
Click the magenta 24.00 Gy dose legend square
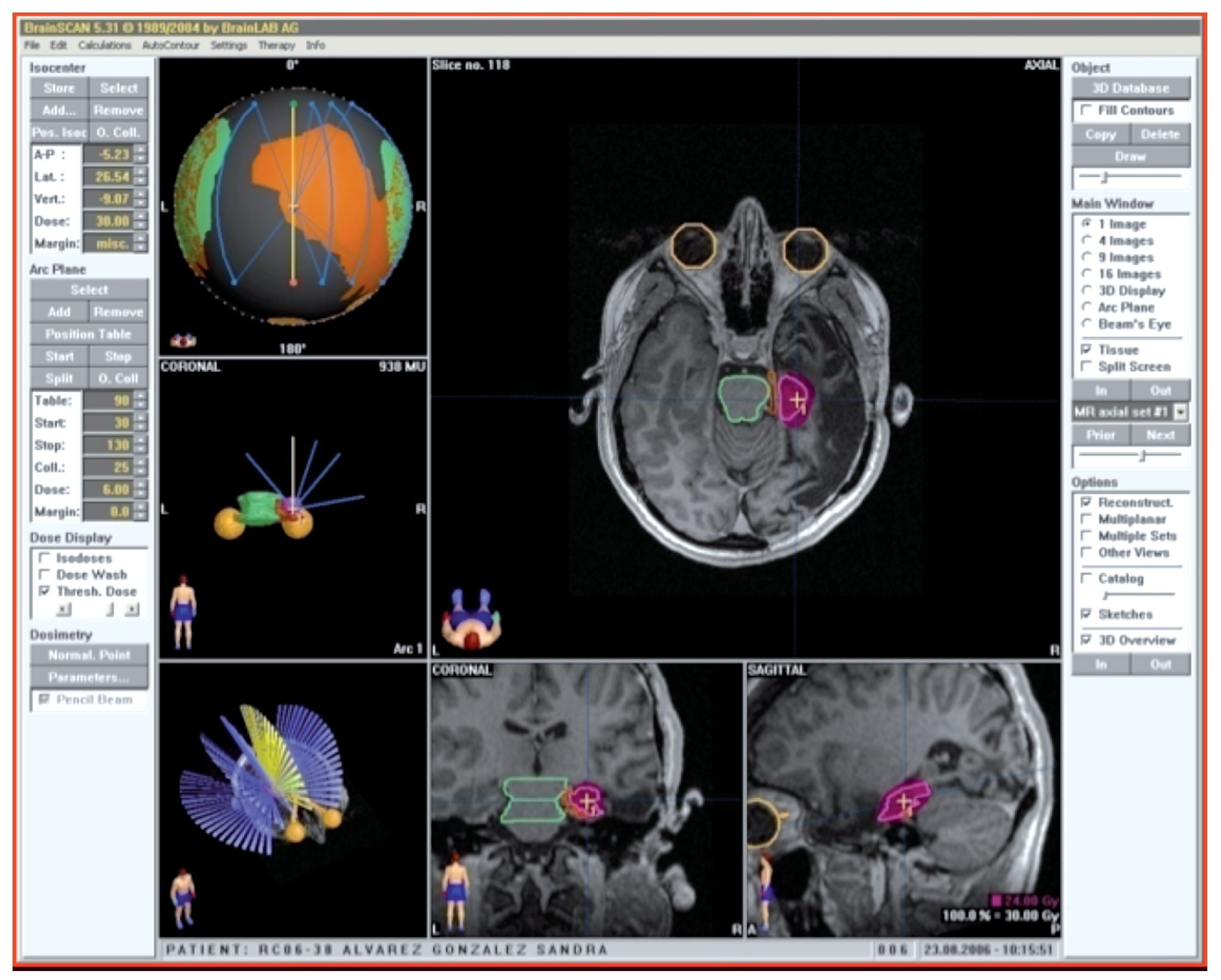coord(995,900)
